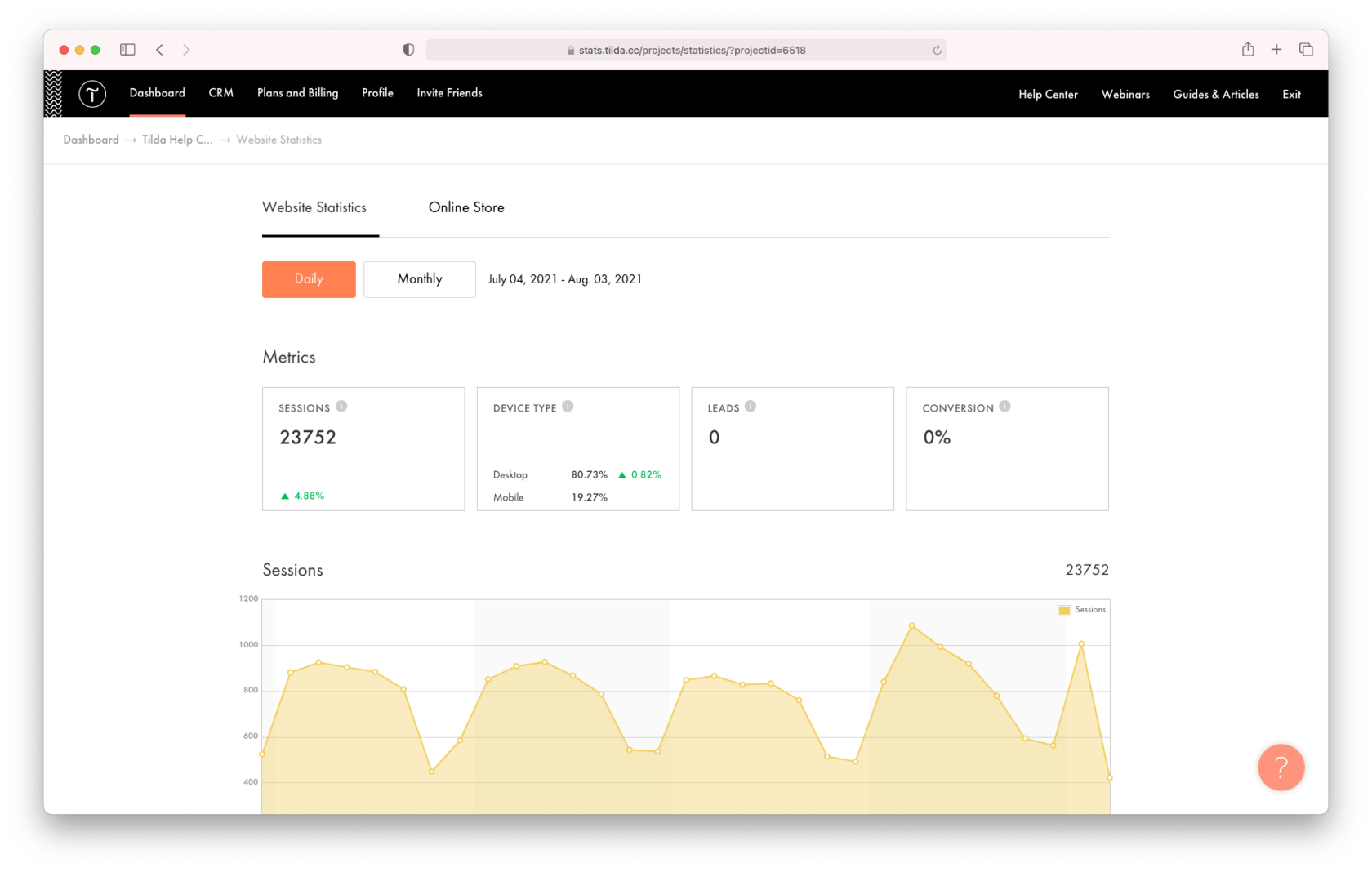Open the orange help question mark button
Viewport: 1372px width, 872px height.
[1281, 767]
